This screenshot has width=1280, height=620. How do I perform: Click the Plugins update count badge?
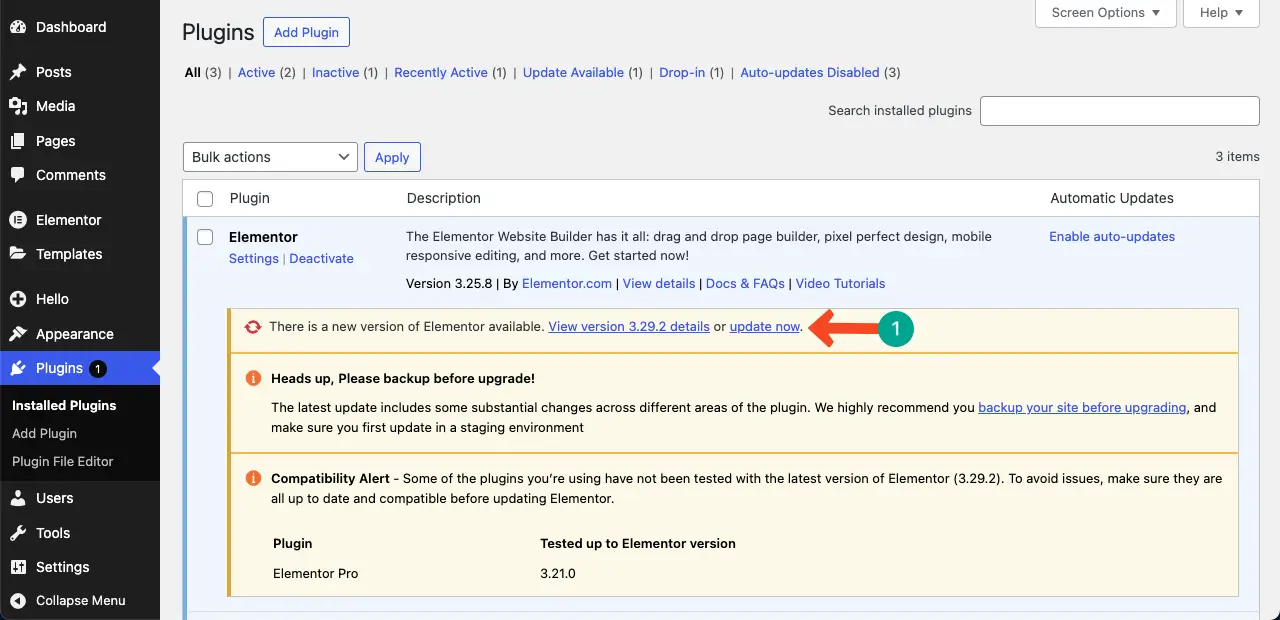click(98, 369)
